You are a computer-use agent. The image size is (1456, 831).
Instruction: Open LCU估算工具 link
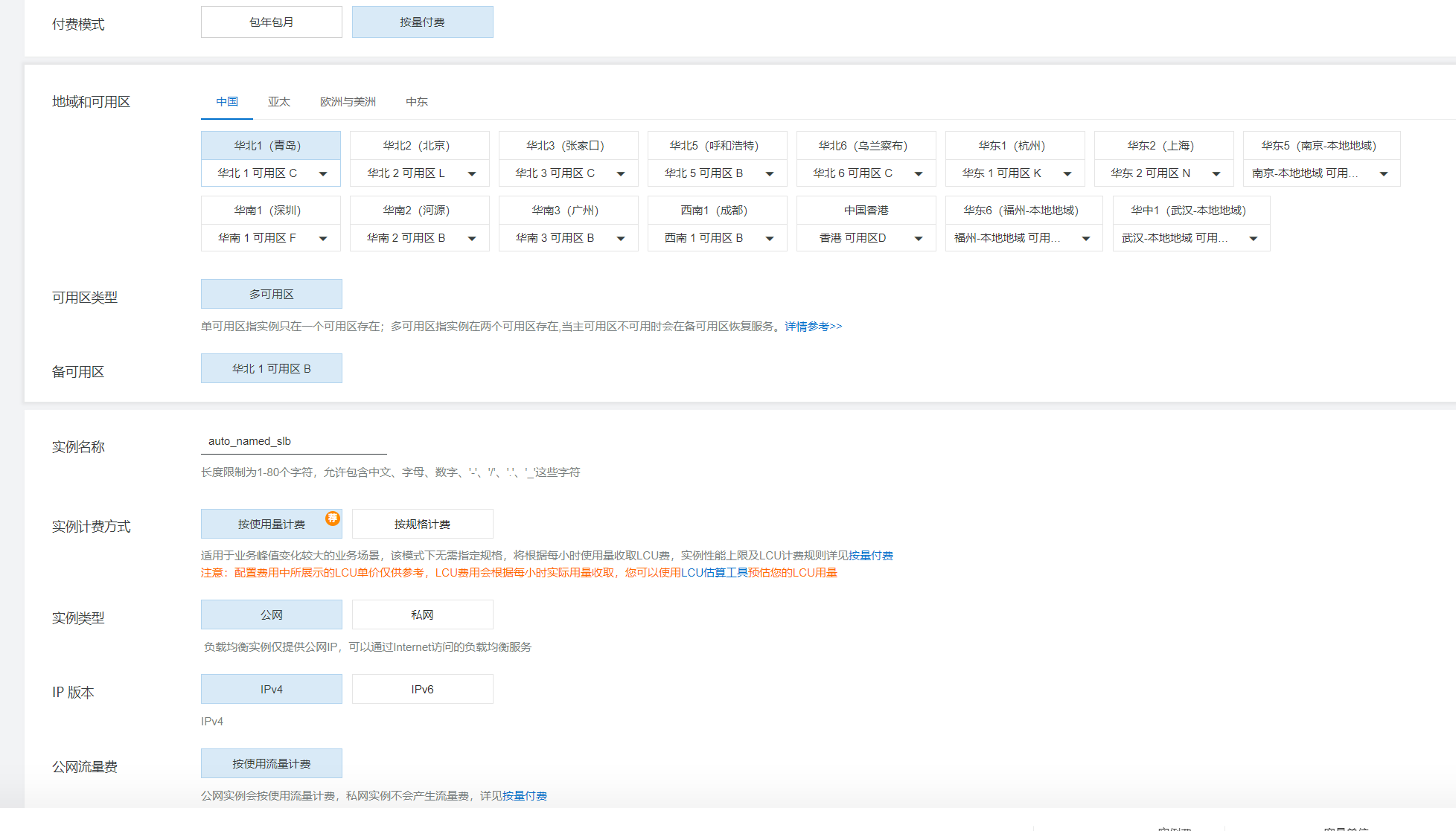pyautogui.click(x=715, y=572)
